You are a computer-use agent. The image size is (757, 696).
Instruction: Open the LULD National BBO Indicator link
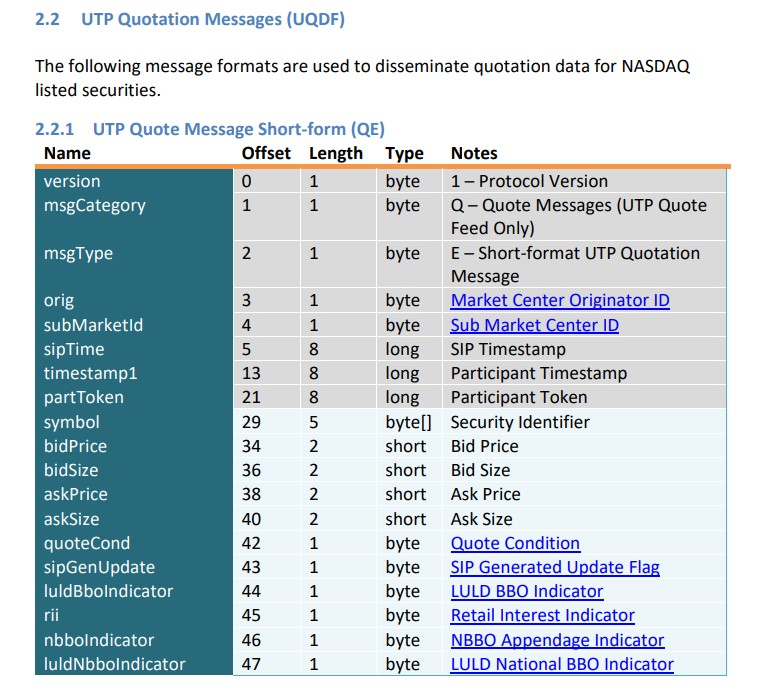coord(562,664)
